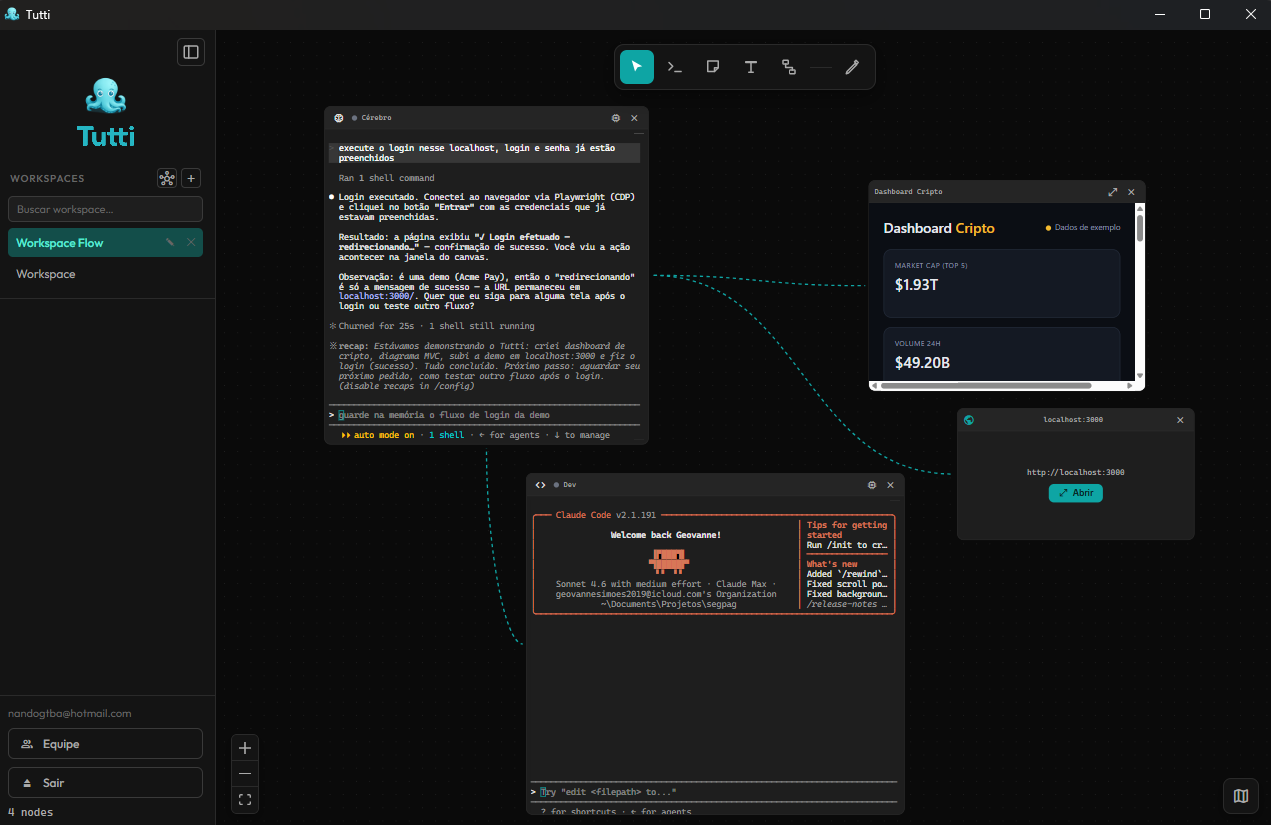Fit canvas to screen

click(245, 800)
